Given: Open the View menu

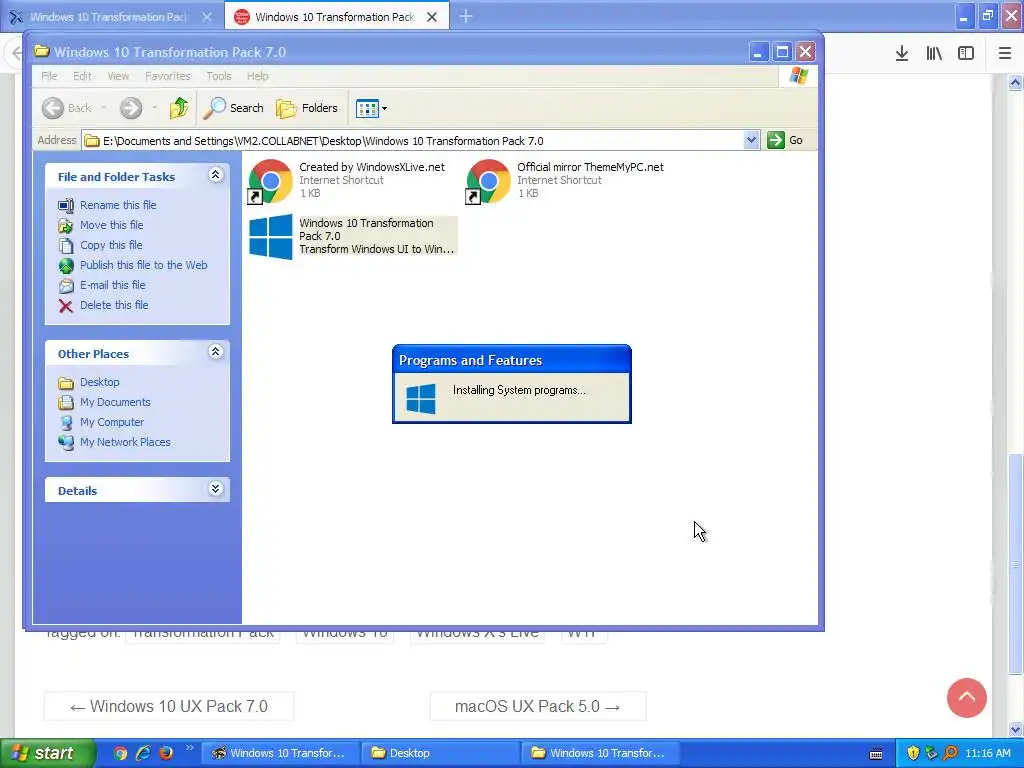Looking at the screenshot, I should 118,76.
